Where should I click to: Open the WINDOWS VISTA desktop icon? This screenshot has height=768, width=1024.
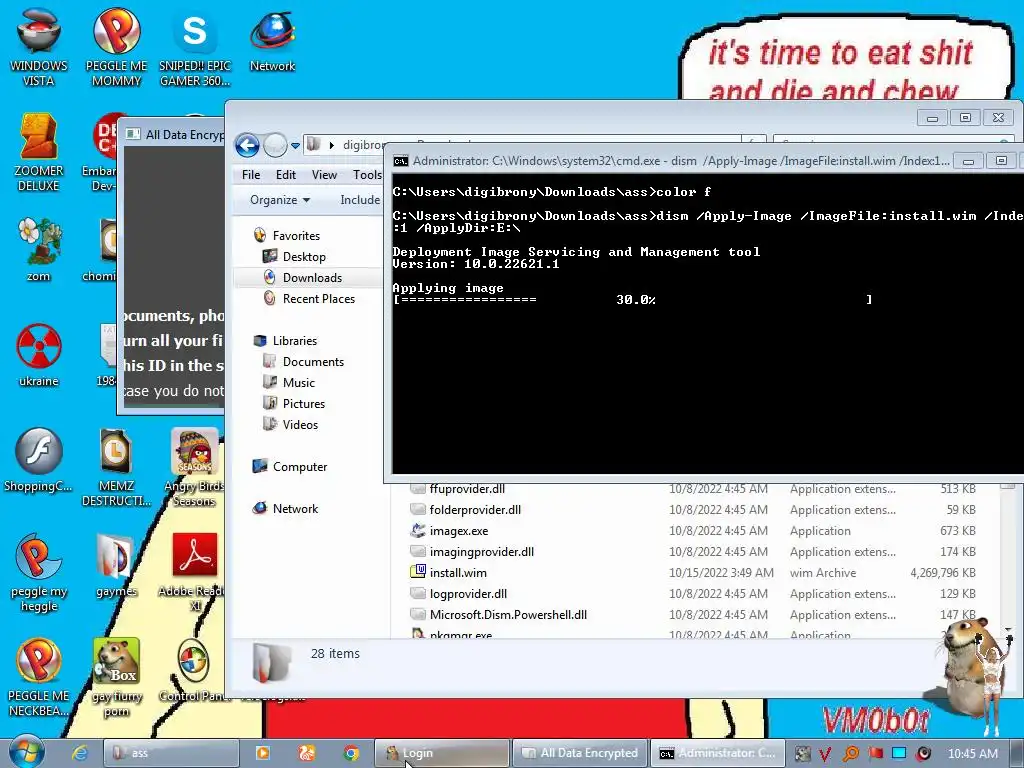[x=39, y=46]
